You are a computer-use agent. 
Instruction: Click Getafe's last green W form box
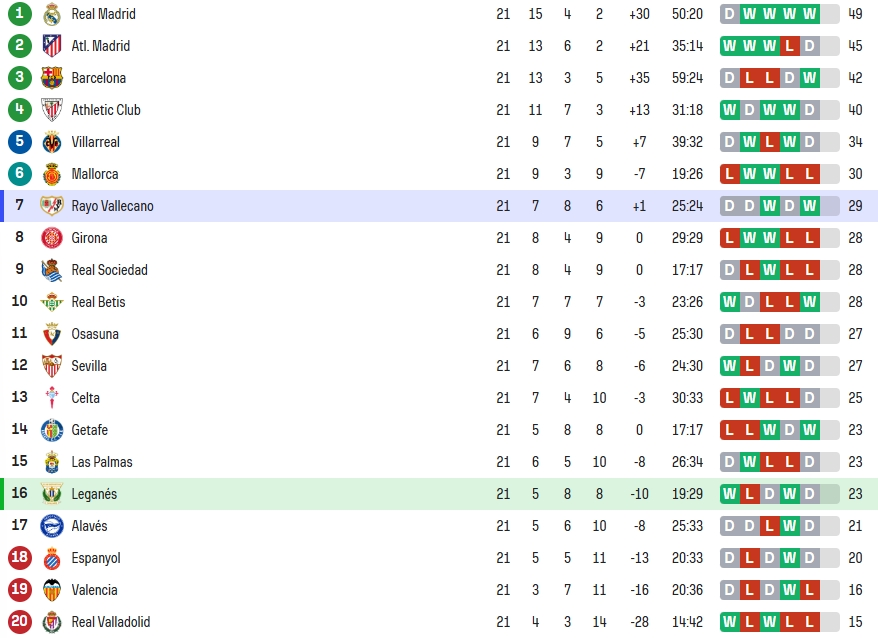(x=810, y=430)
